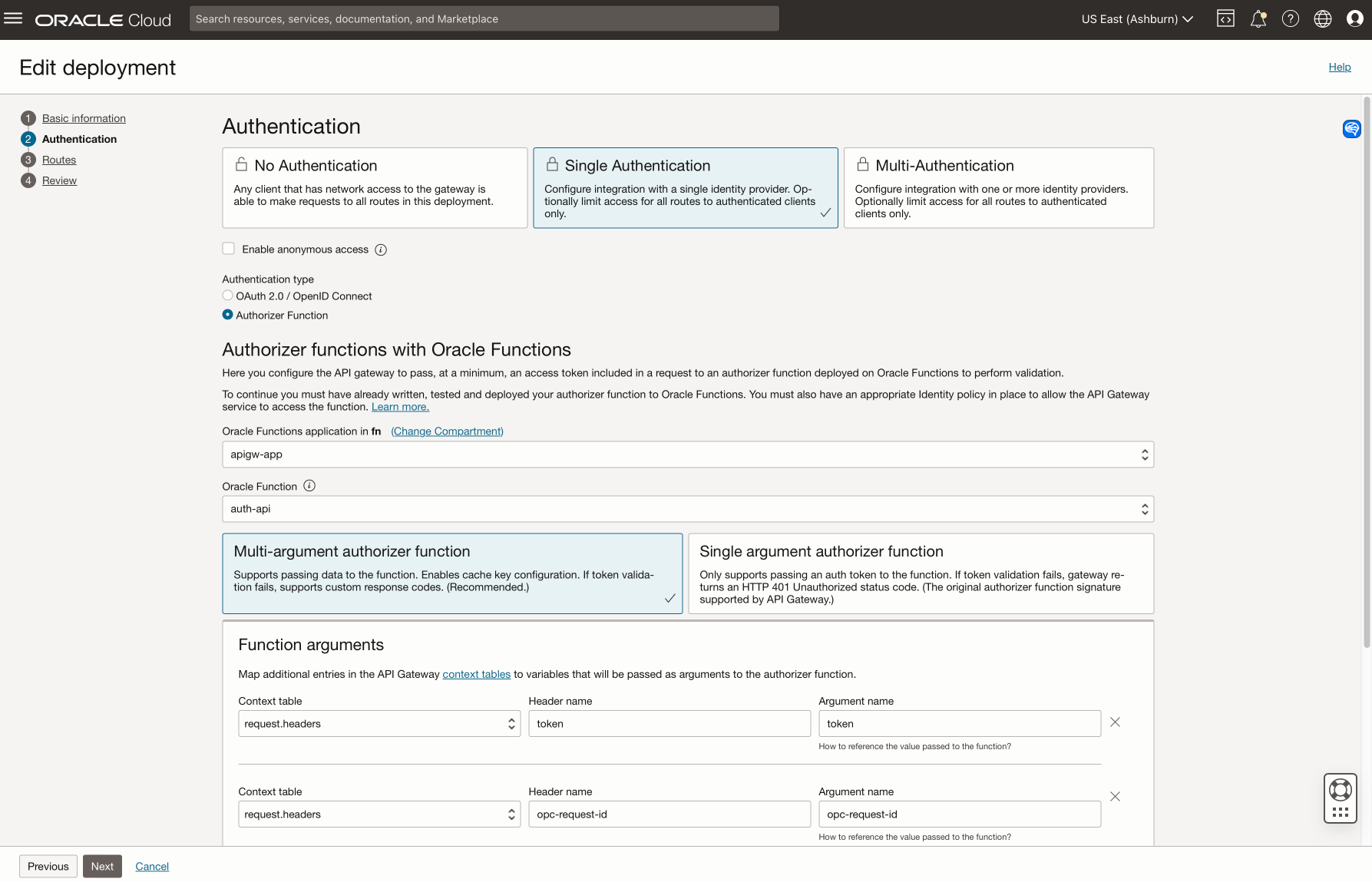Open the language globe menu
This screenshot has height=882, width=1372.
pos(1322,19)
